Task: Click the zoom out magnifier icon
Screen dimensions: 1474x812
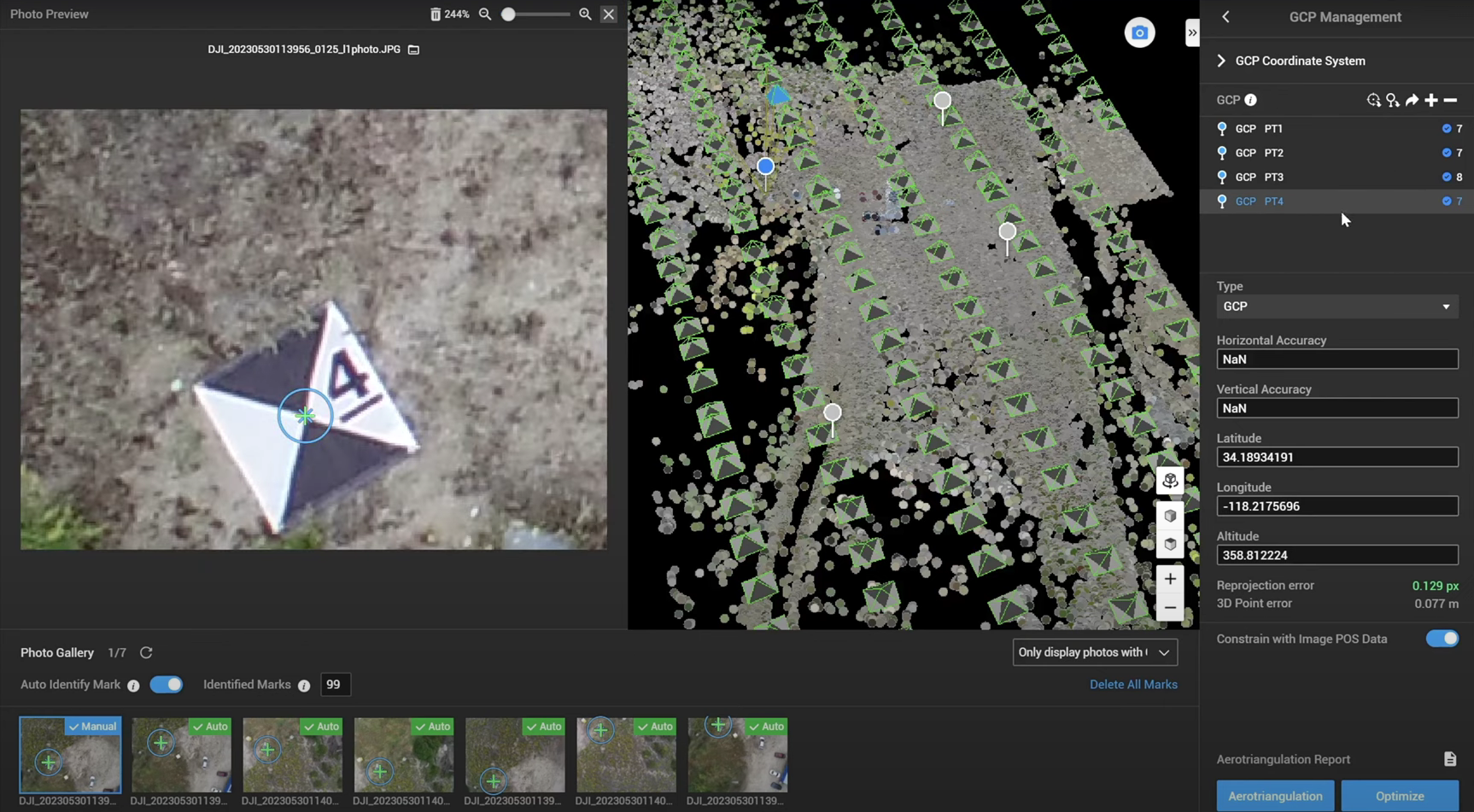Action: coord(485,15)
